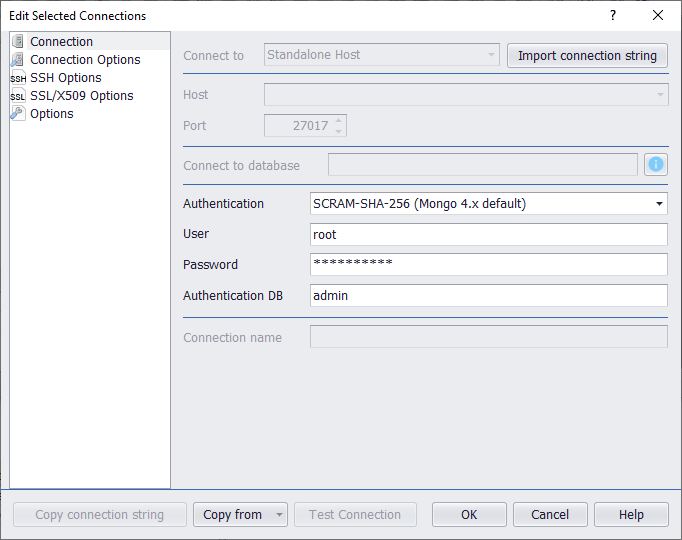Switch to Connection Options page

click(x=85, y=60)
